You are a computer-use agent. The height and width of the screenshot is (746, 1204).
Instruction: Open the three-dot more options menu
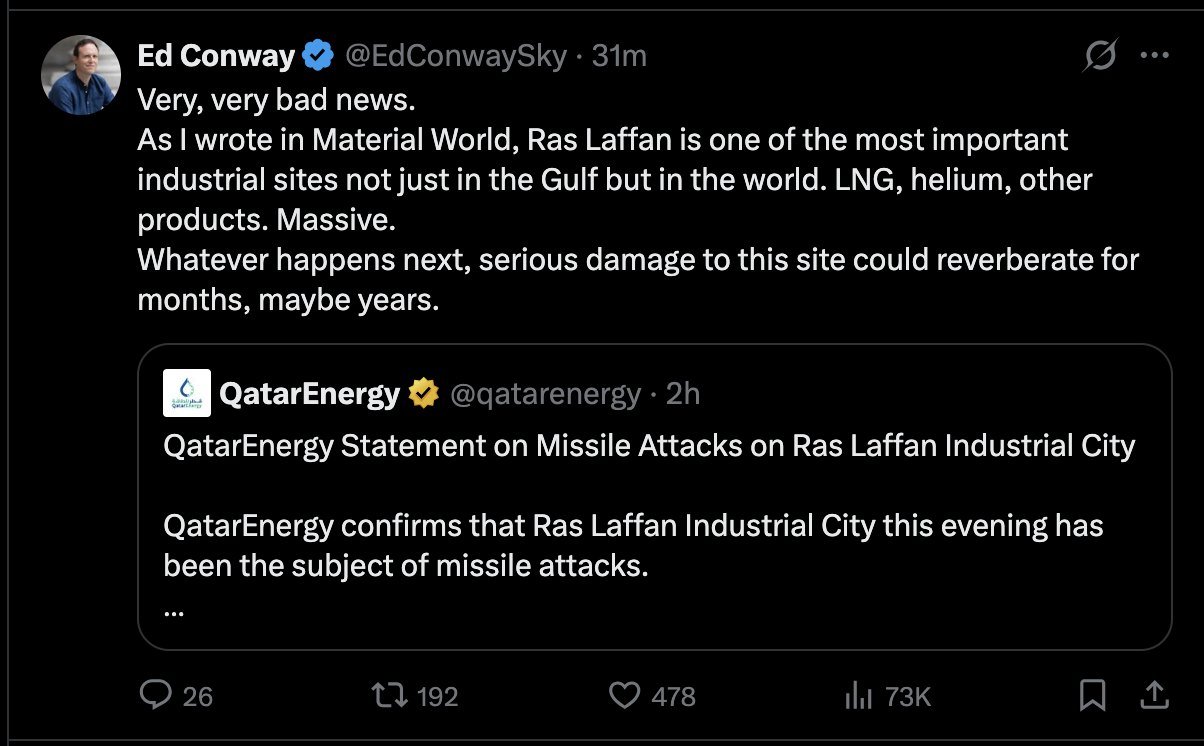pos(1155,56)
